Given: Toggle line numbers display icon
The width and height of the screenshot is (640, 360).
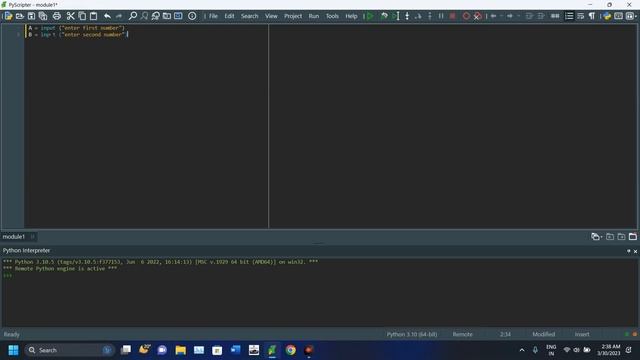Looking at the screenshot, I should (569, 16).
